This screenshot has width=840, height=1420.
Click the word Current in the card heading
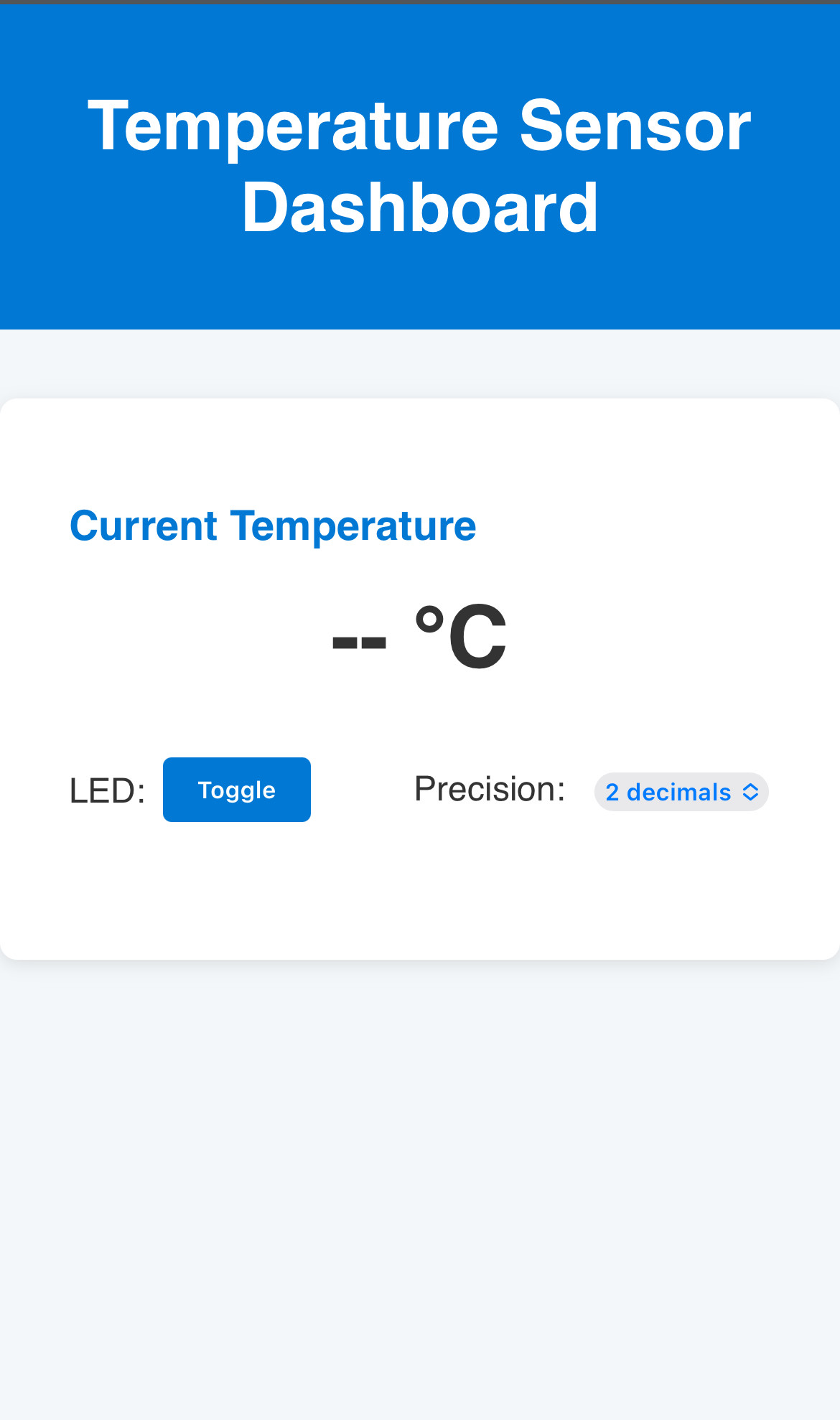[x=144, y=526]
